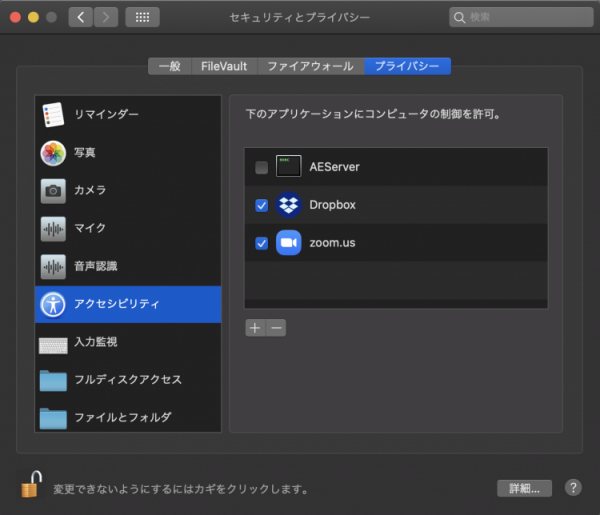
Task: Uncheck the zoom.us checkbox
Action: tap(261, 243)
